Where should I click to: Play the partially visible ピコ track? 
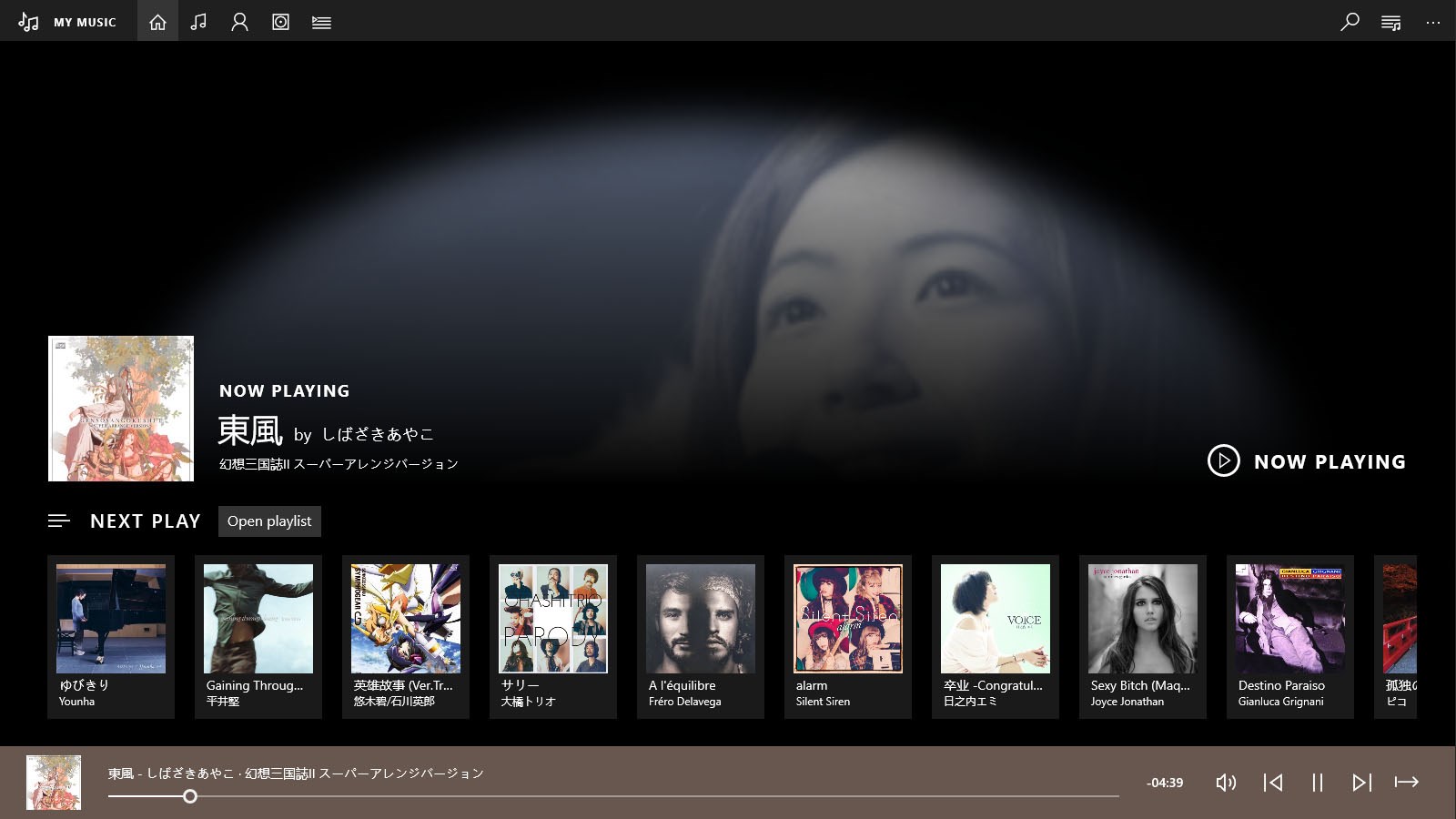1396,637
